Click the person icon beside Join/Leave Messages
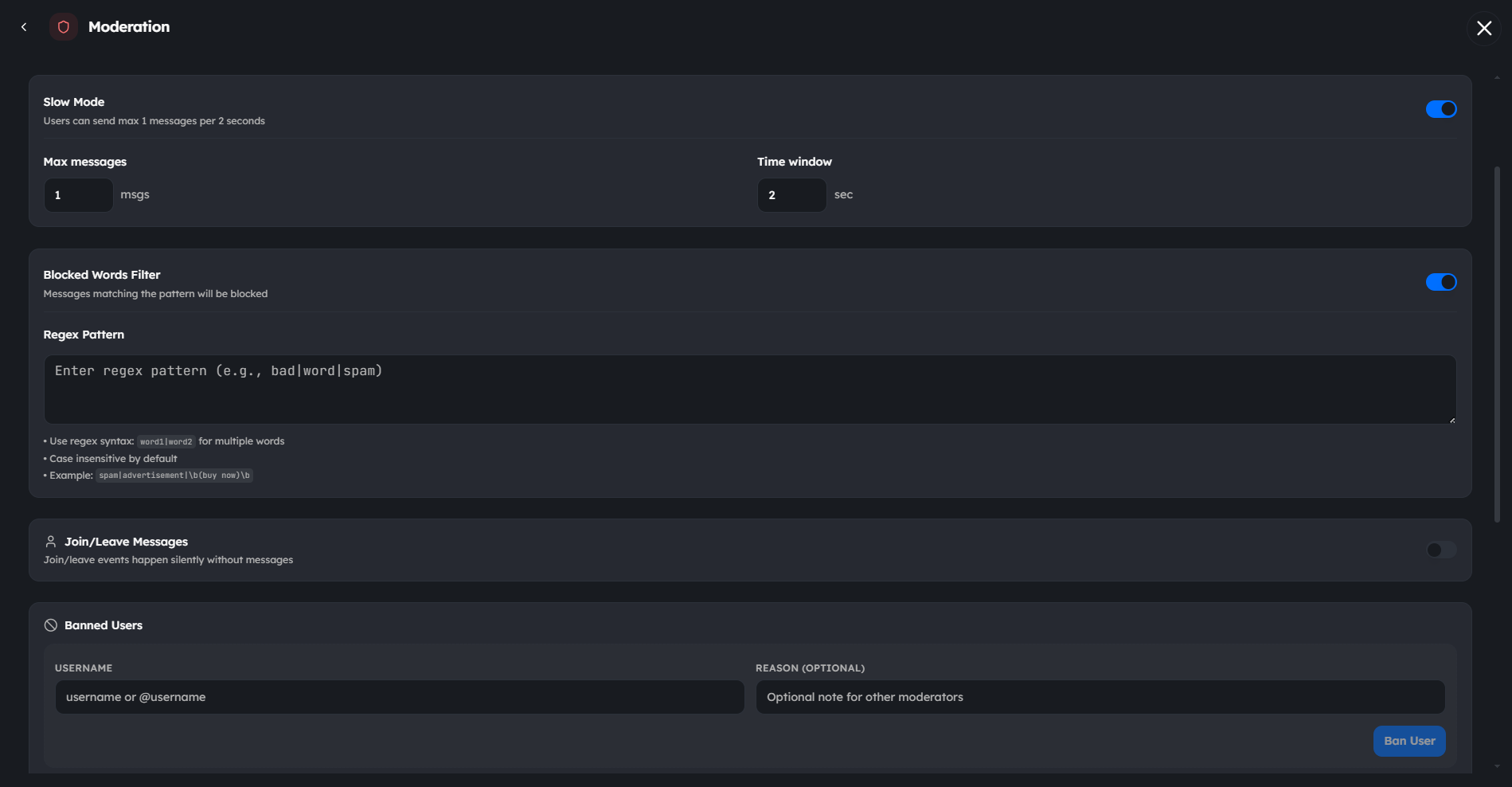Viewport: 1512px width, 787px height. tap(50, 541)
